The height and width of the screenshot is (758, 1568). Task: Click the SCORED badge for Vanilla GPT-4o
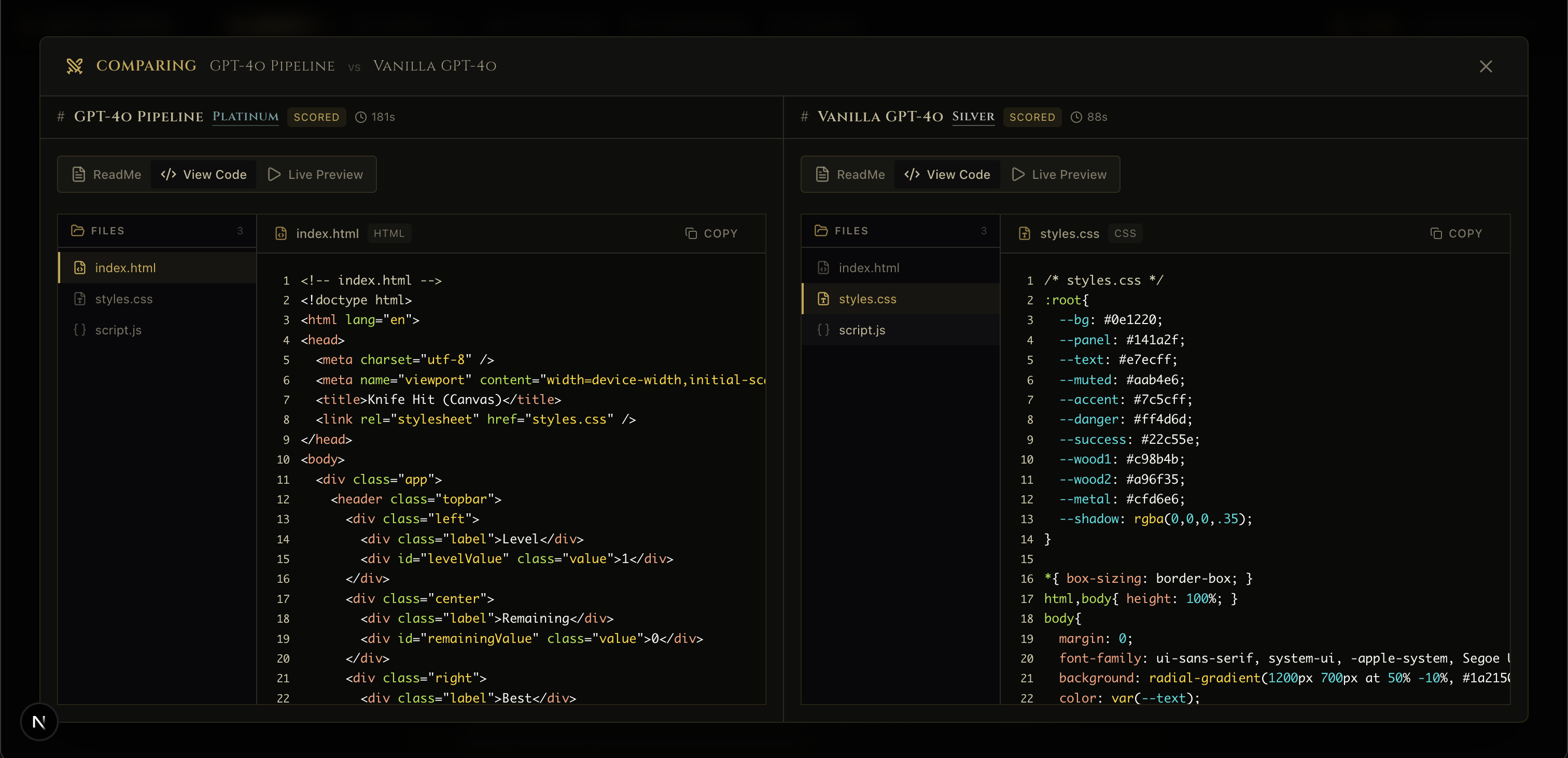point(1032,117)
